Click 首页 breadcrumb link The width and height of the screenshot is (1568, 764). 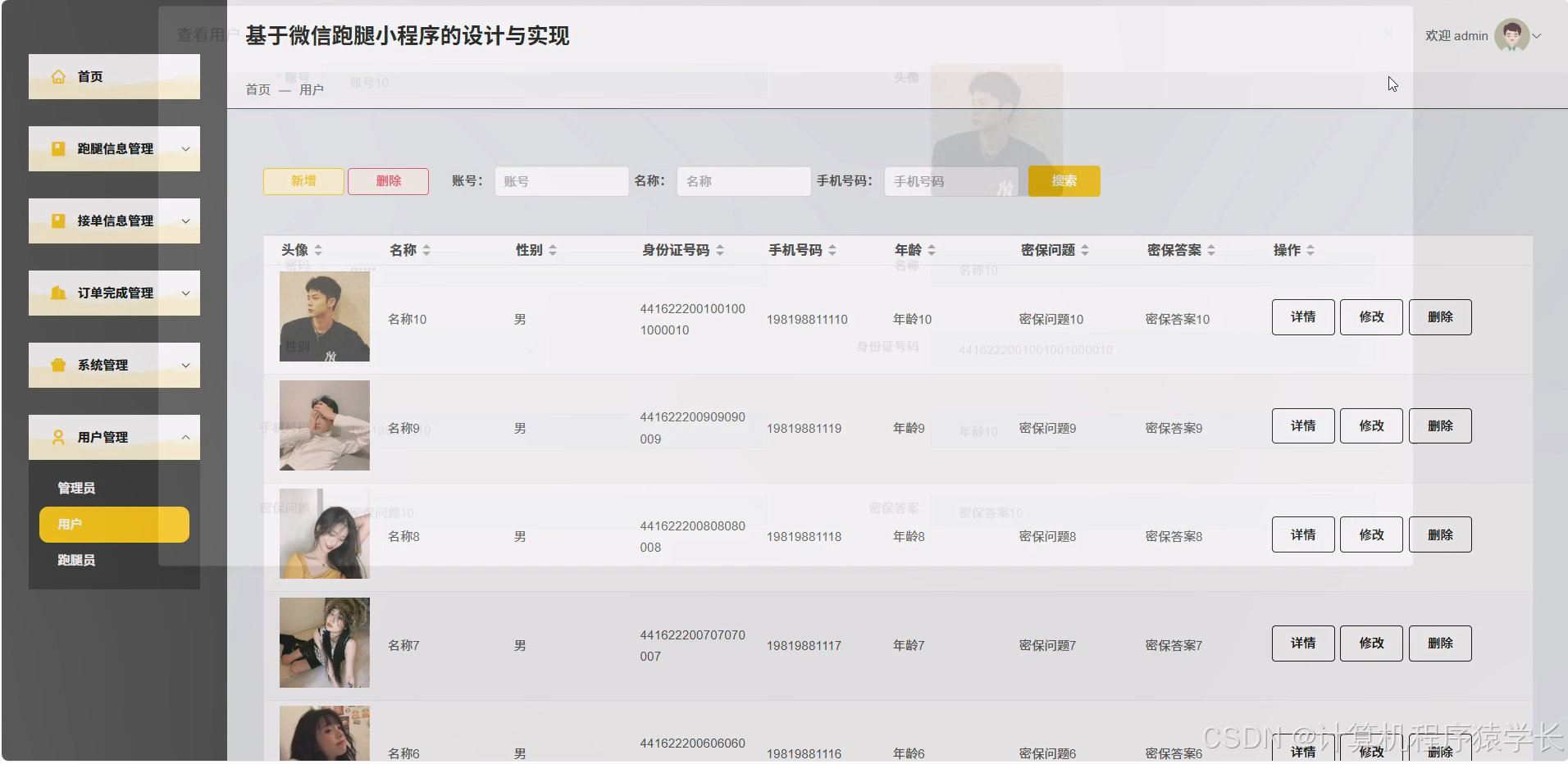point(258,89)
